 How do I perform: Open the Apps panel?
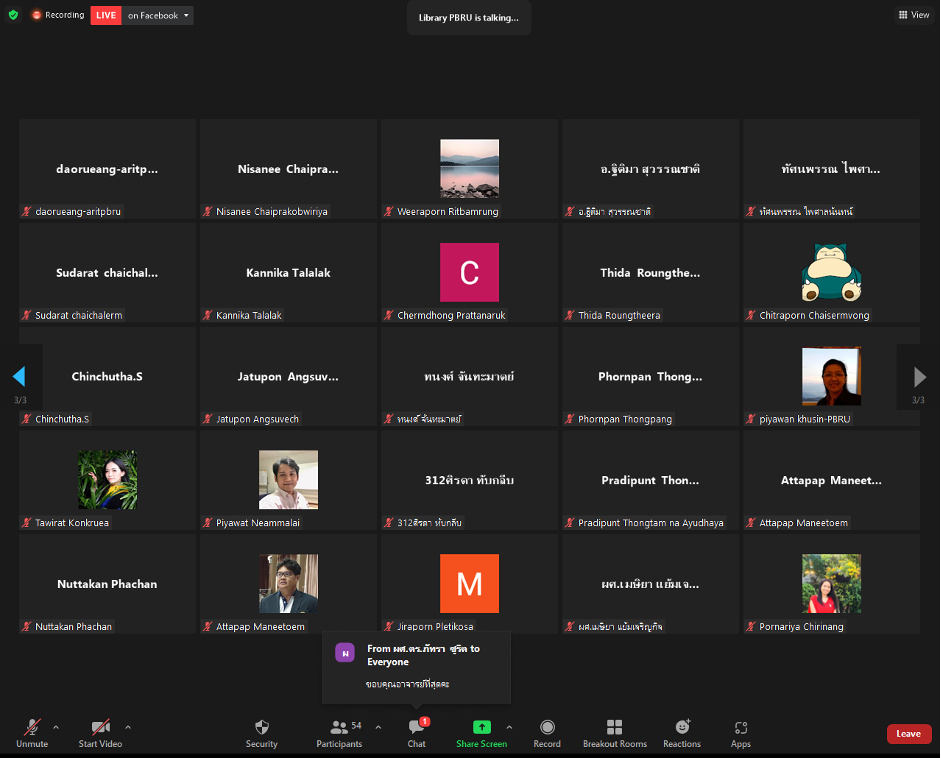point(740,732)
